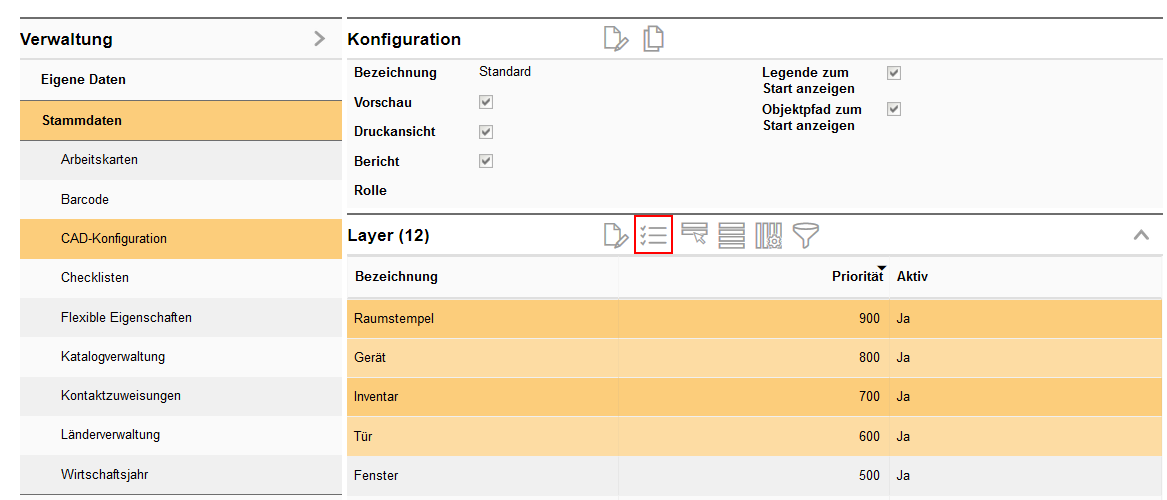Screen dimensions: 1167x500
Task: Open column settings with gear icon
Action: 768,236
